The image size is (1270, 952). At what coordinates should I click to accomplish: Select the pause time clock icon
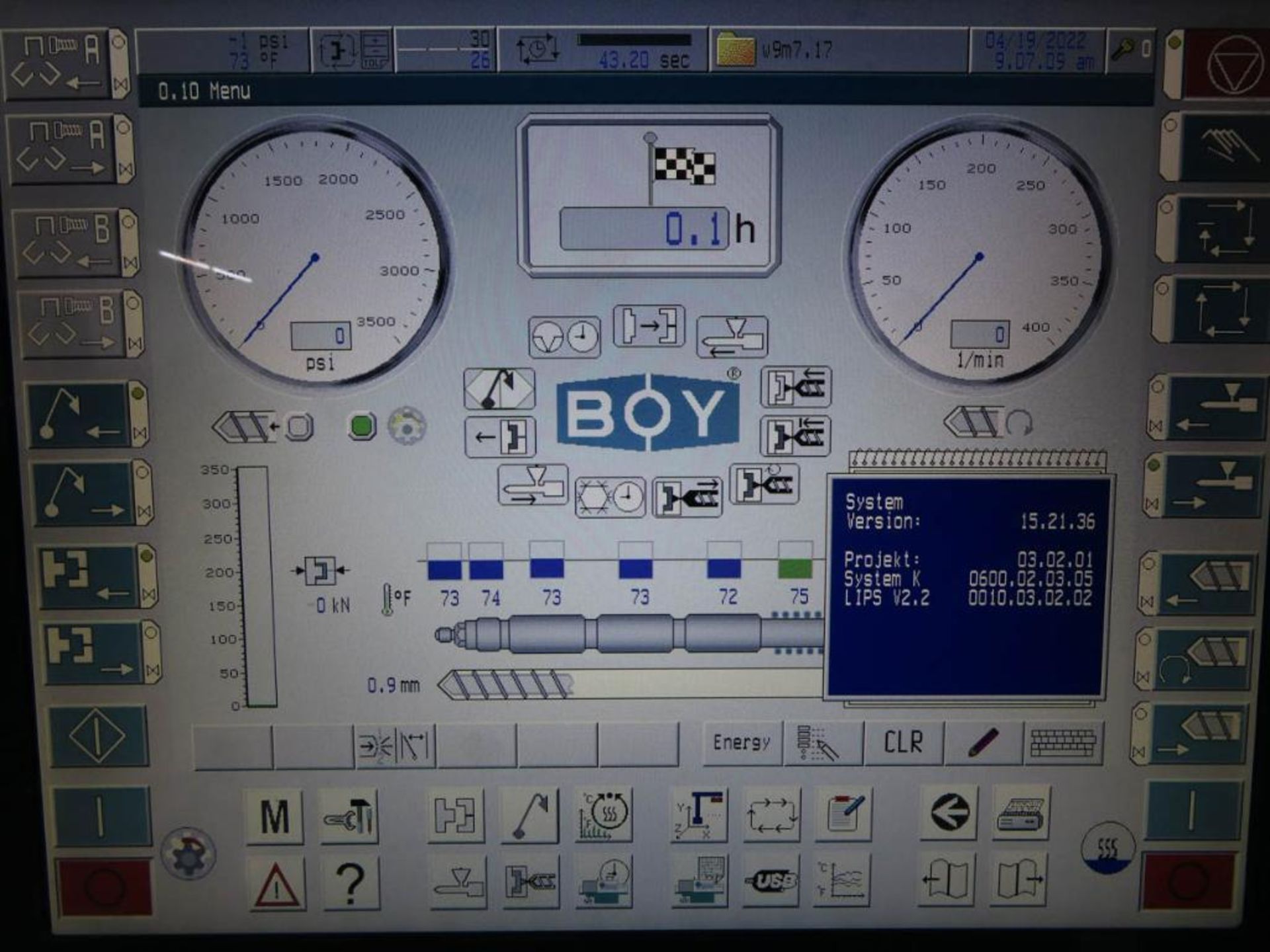(564, 337)
